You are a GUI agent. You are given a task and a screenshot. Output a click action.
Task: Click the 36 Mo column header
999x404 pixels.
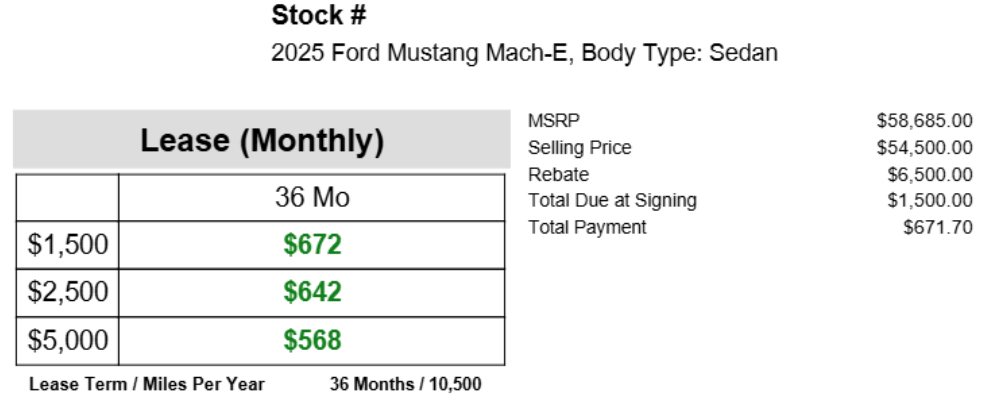click(x=312, y=198)
